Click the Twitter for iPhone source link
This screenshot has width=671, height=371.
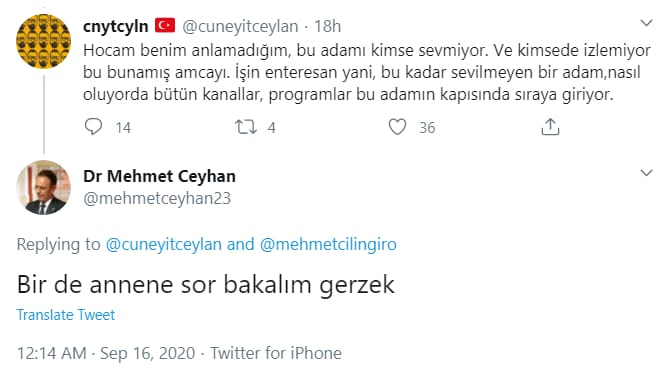pos(276,353)
